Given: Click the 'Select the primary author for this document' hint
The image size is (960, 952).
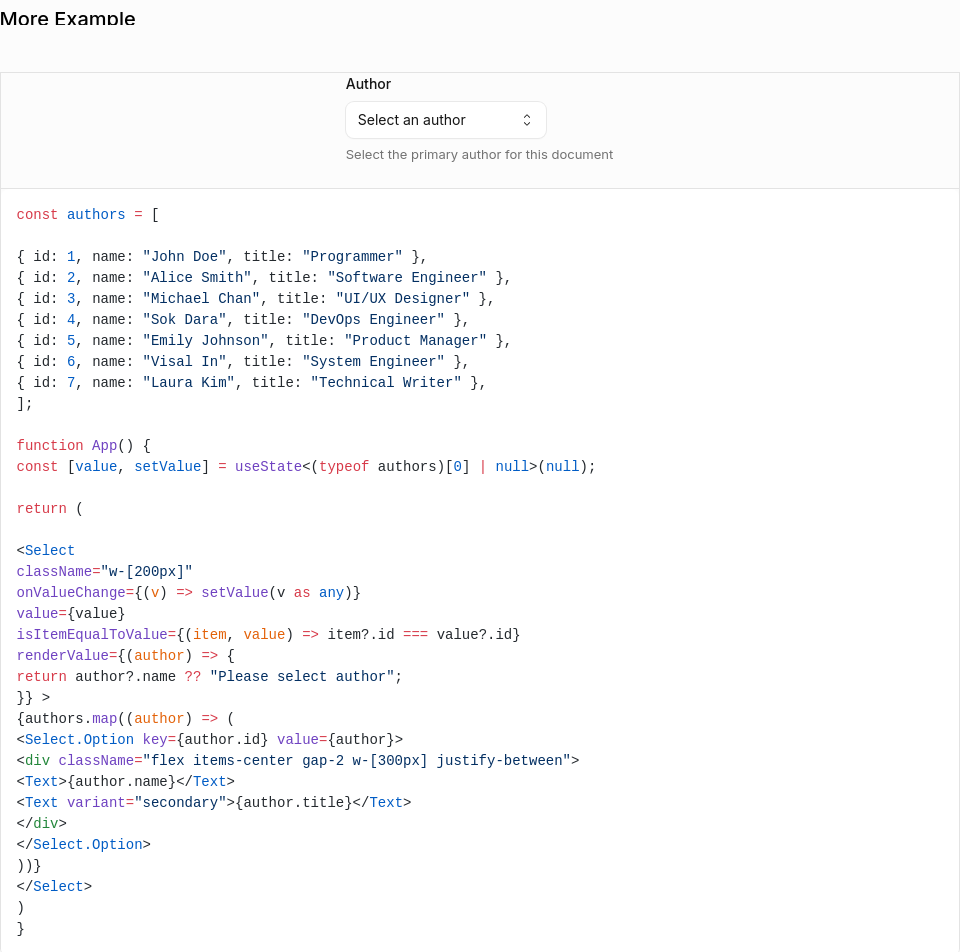Looking at the screenshot, I should (x=479, y=155).
